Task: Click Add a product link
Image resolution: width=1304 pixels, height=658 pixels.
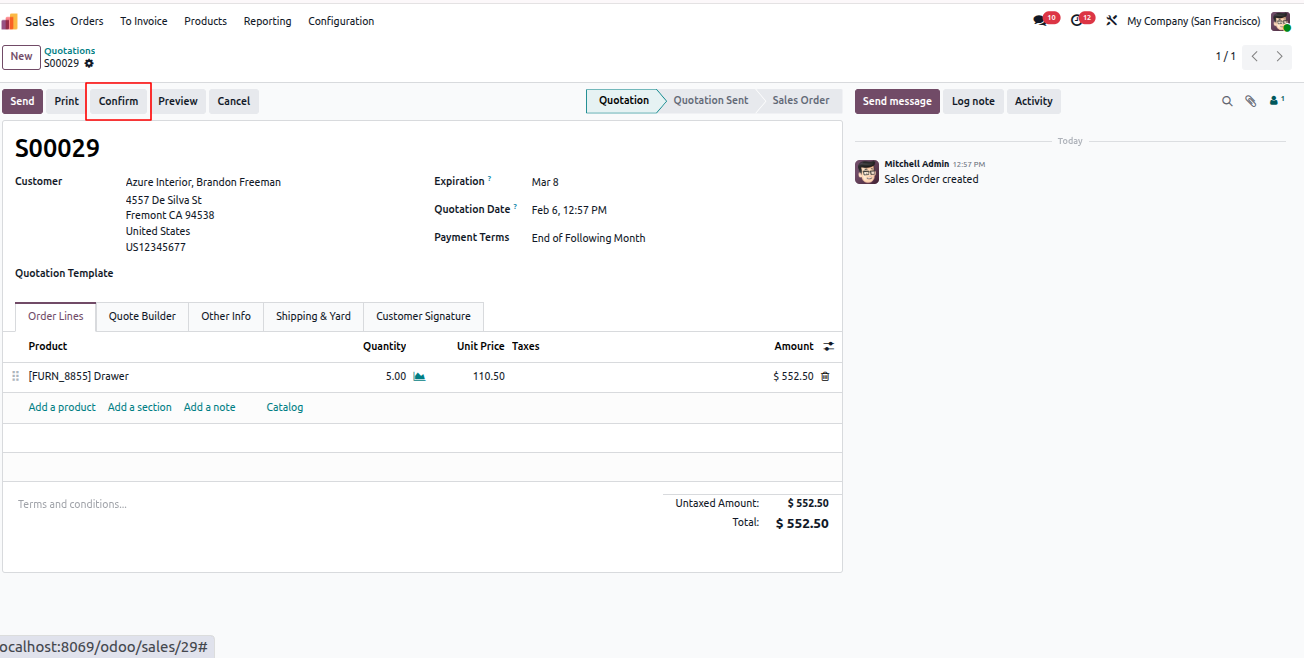Action: (62, 407)
